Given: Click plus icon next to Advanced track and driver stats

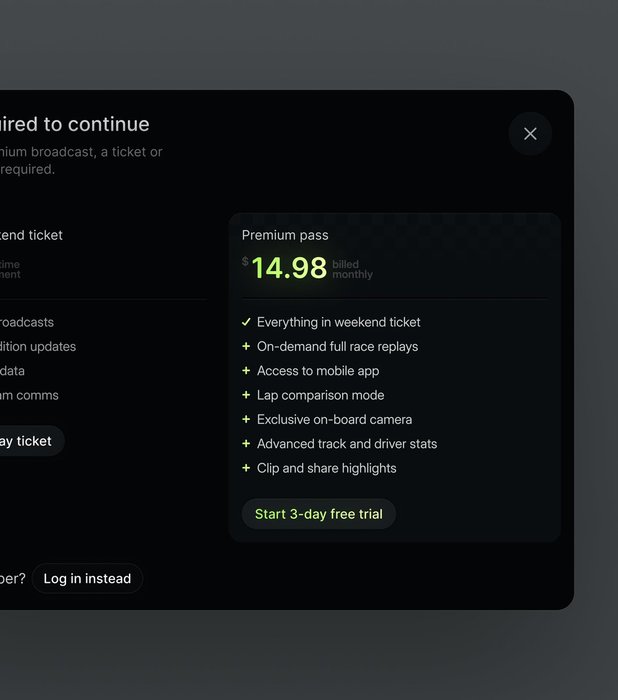Looking at the screenshot, I should click(246, 444).
